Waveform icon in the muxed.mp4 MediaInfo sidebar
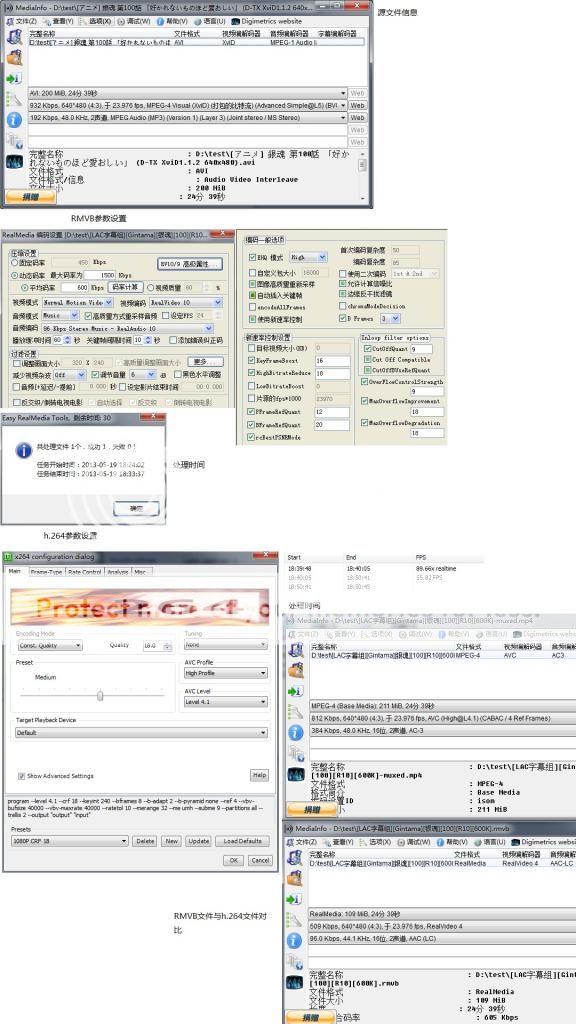Screen dimensions: 576x1024 (x=296, y=775)
